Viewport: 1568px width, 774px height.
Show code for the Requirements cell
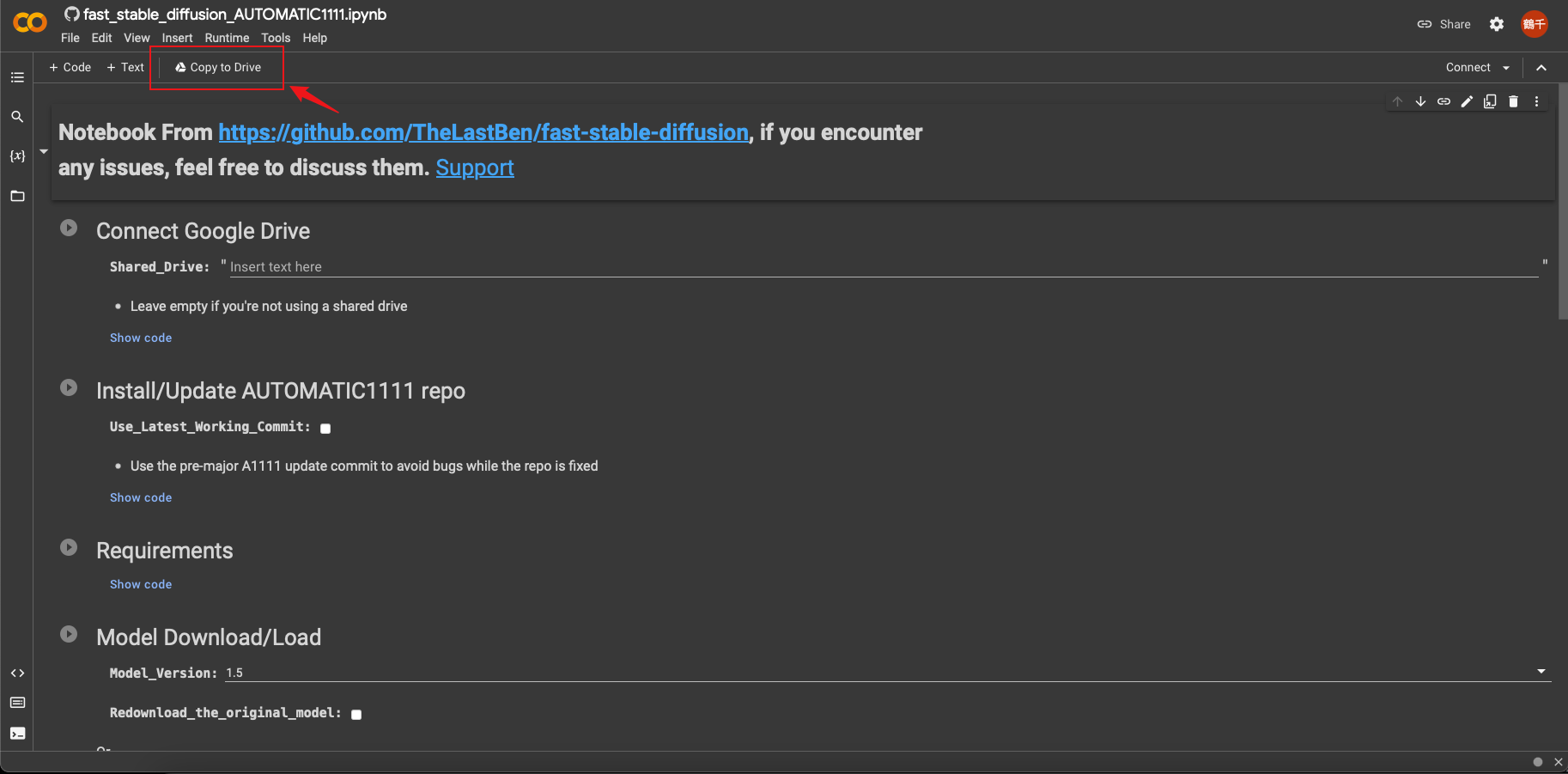point(141,584)
